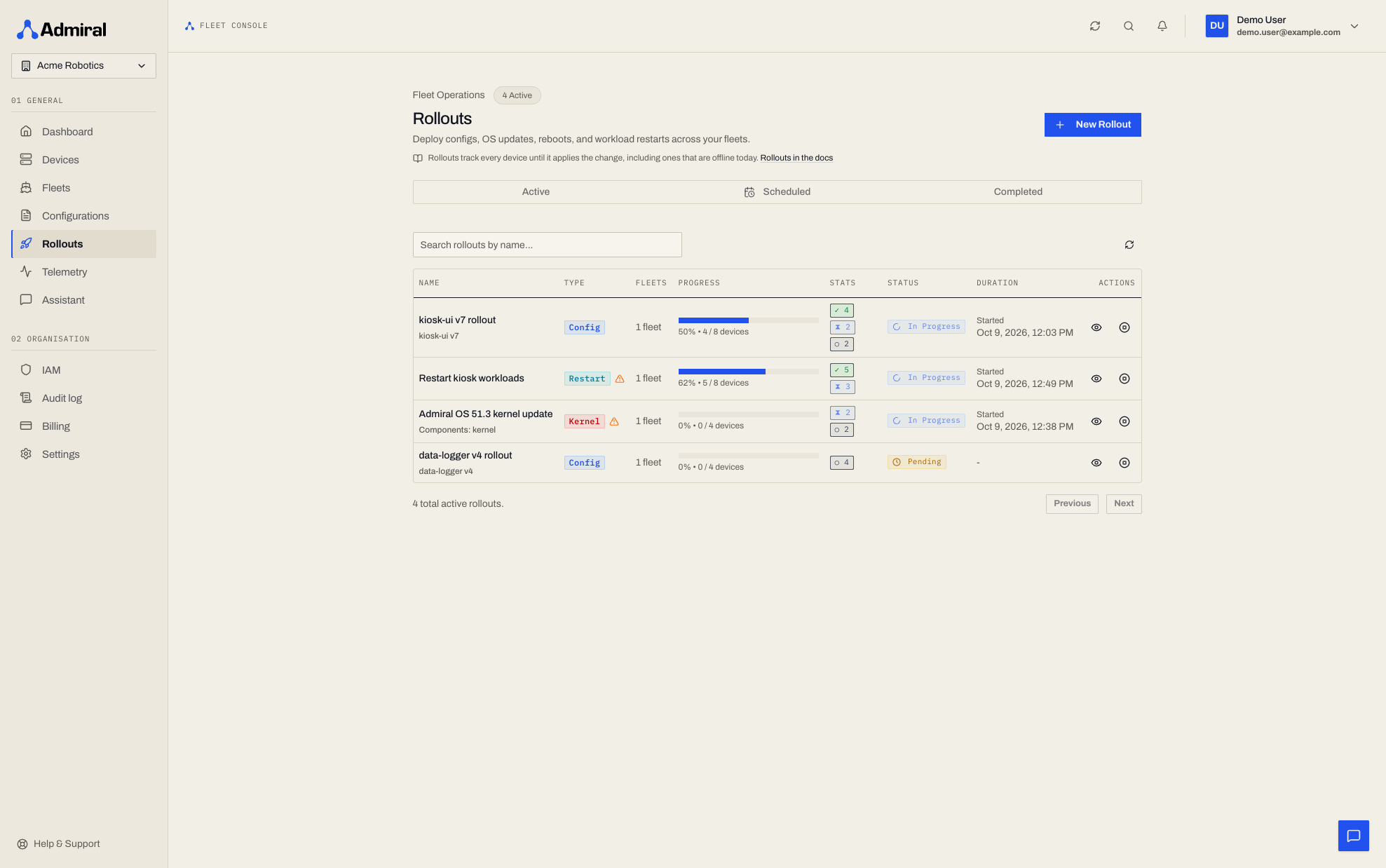Refresh the rollouts table list
Screen dimensions: 1386x868
(1129, 245)
